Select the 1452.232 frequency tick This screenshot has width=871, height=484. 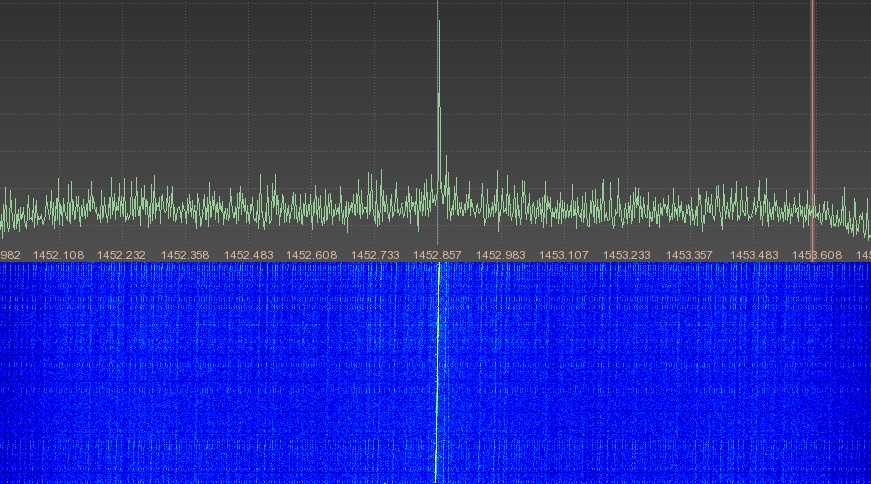coord(122,255)
